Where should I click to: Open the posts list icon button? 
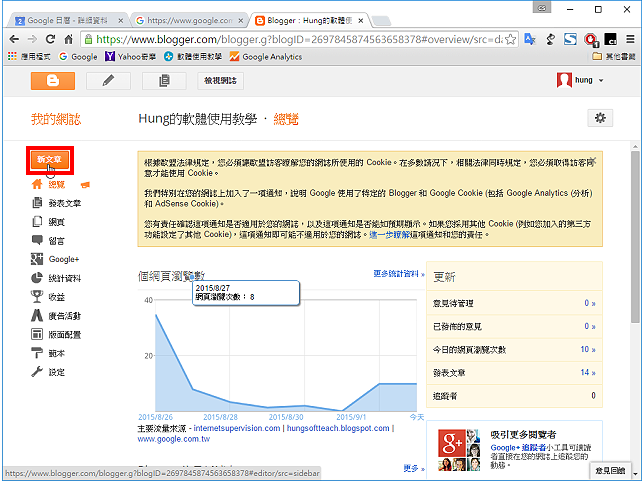click(164, 81)
